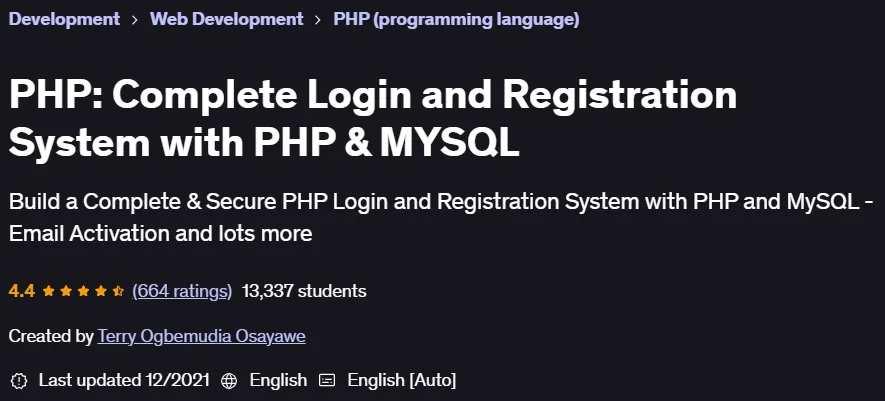Click the last updated alert badge icon
885x401 pixels.
pyautogui.click(x=19, y=381)
